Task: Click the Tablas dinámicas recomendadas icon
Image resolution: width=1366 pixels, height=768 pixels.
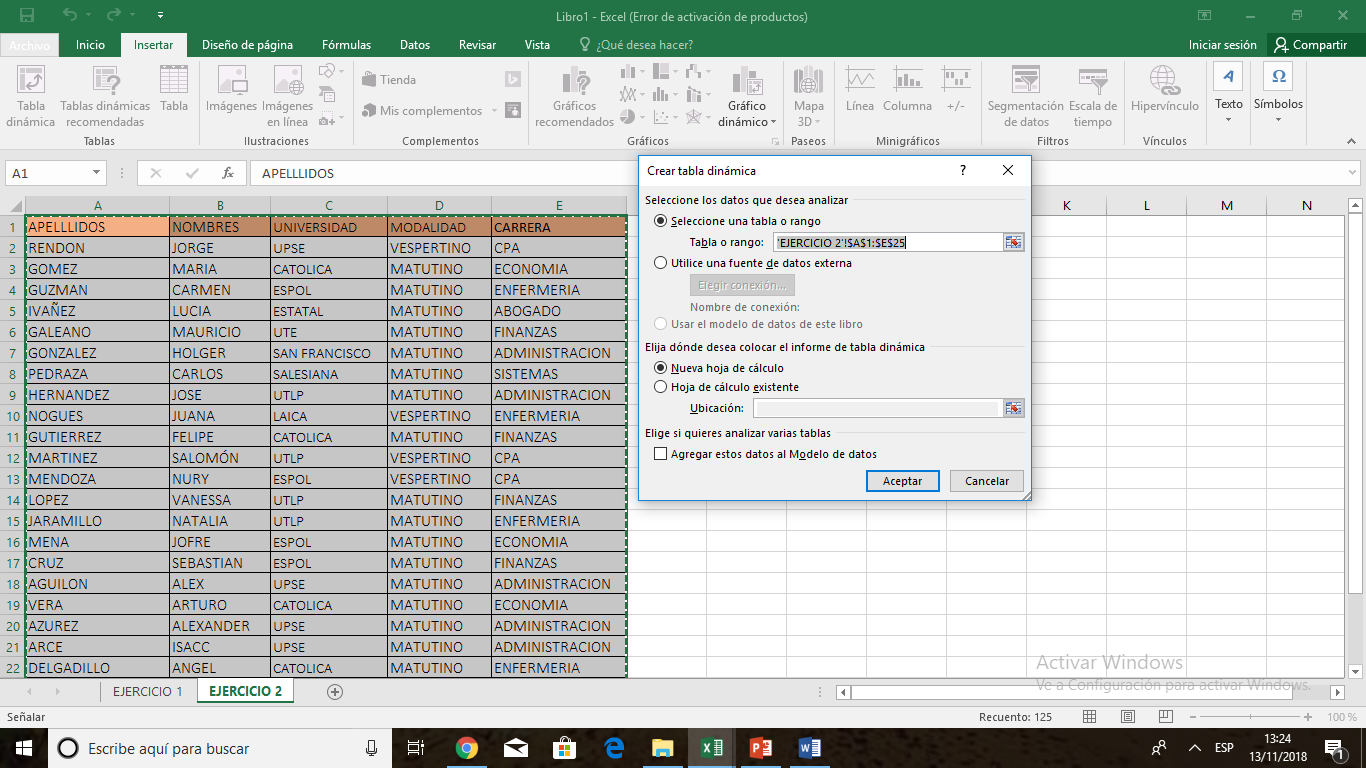Action: point(105,96)
